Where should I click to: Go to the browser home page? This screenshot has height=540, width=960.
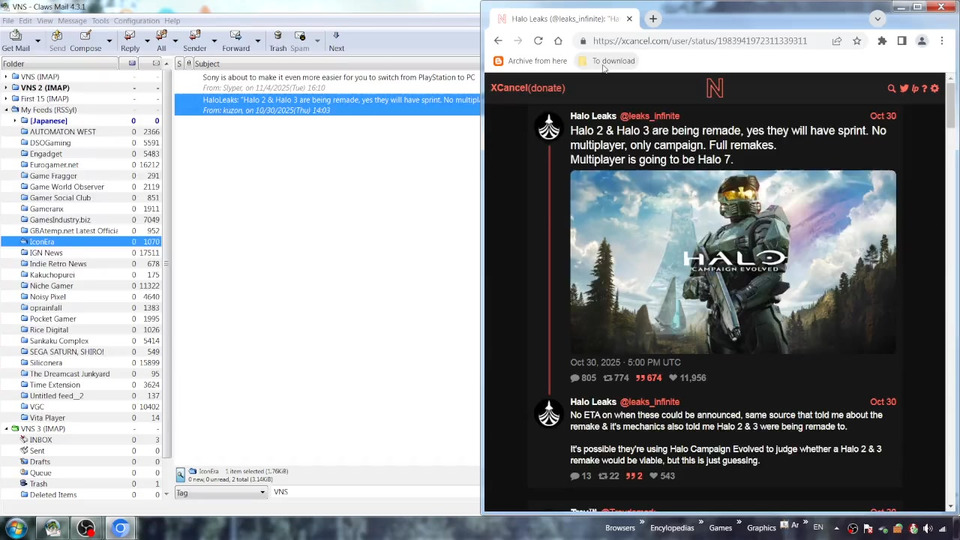coord(558,41)
